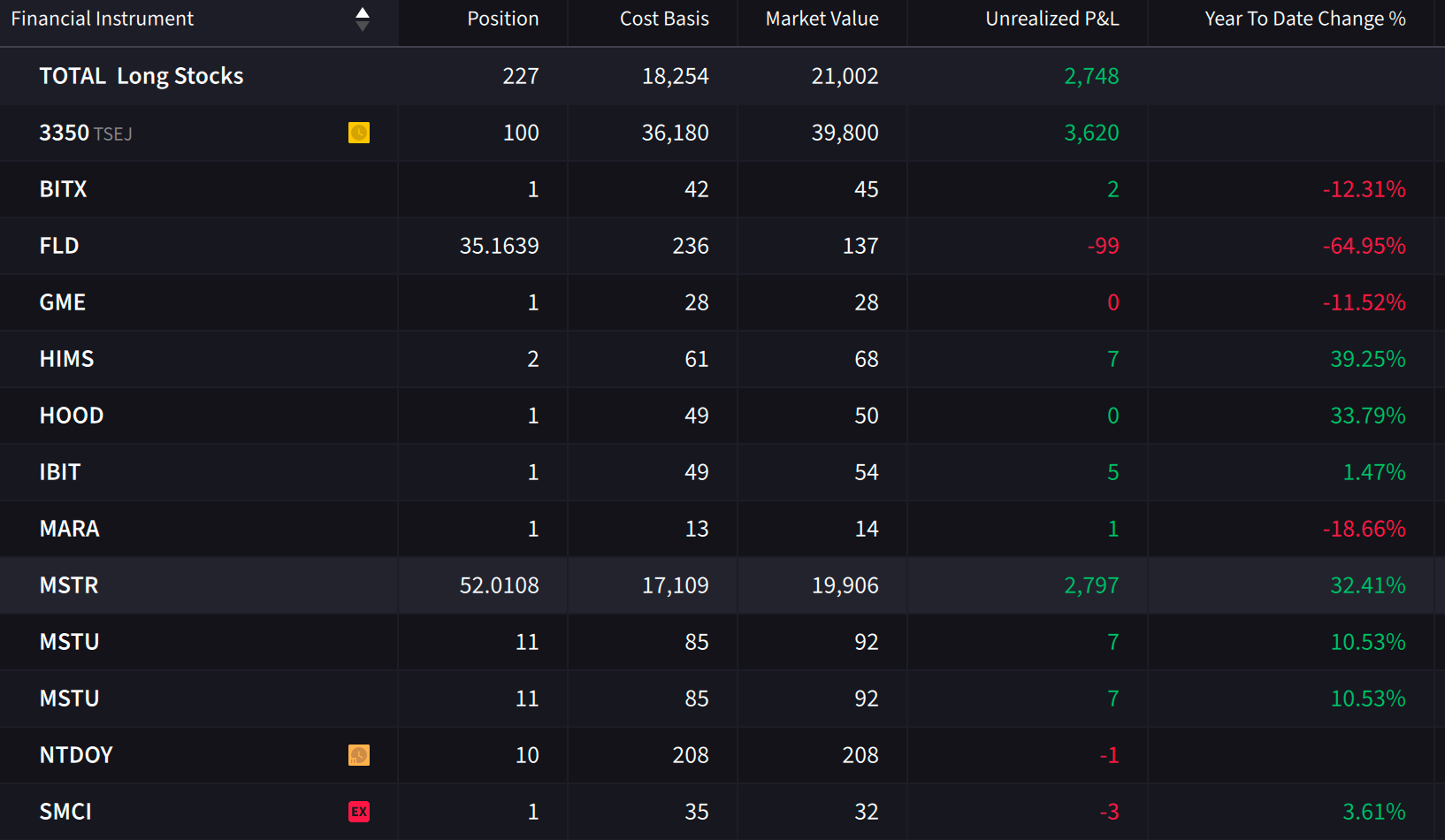Screen dimensions: 1445x840
Task: Select the HOOD ticker
Action: pyautogui.click(x=72, y=416)
